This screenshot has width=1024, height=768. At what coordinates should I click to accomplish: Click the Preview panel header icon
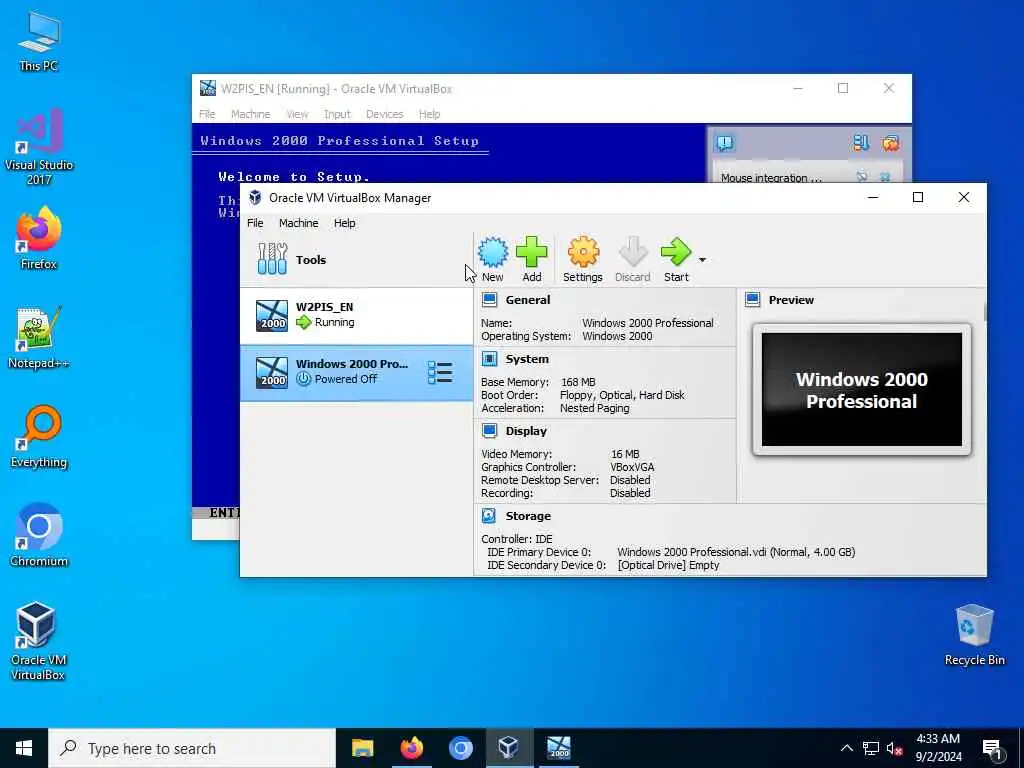[752, 300]
